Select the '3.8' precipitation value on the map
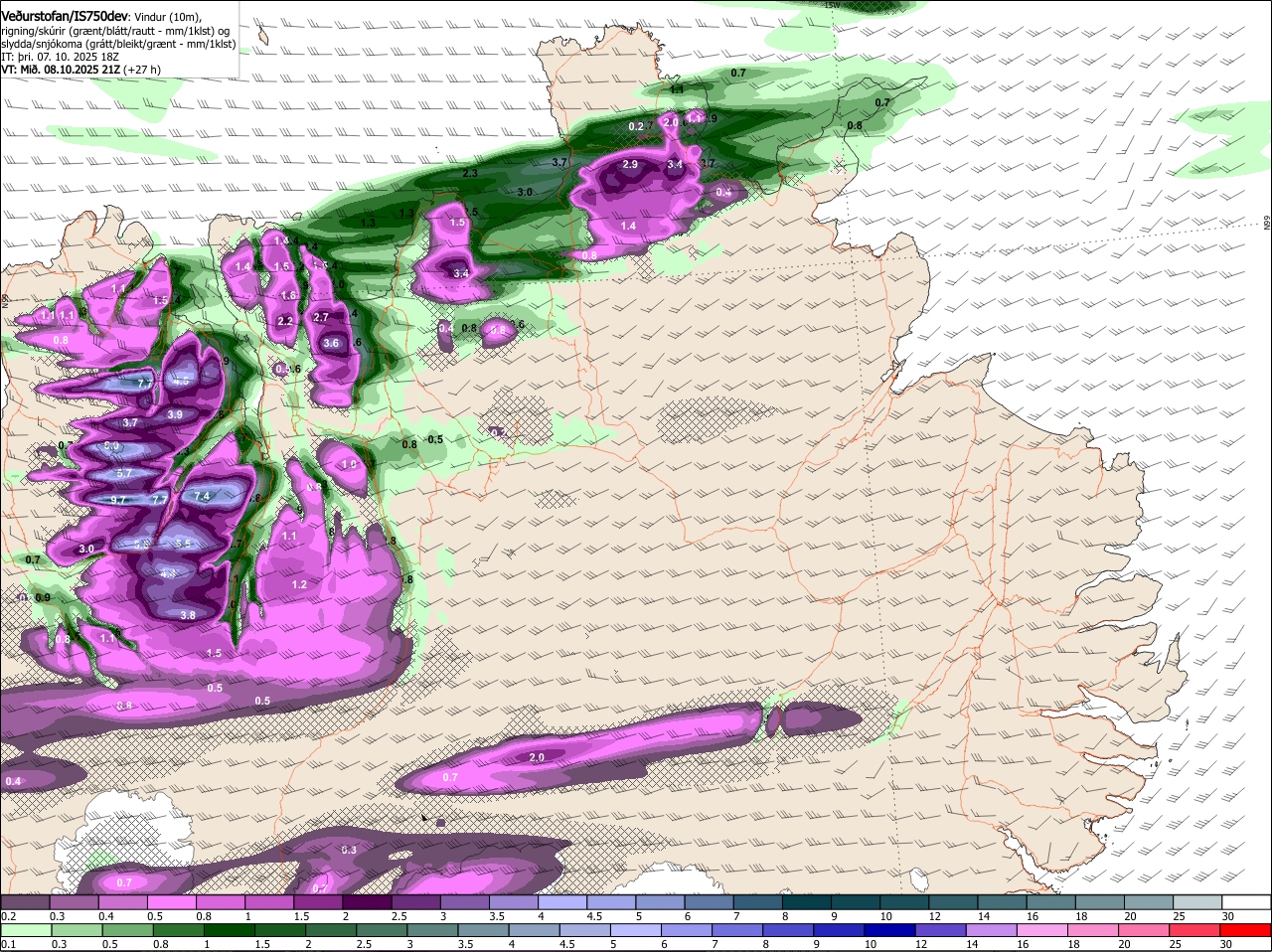This screenshot has height=952, width=1272. tap(188, 615)
